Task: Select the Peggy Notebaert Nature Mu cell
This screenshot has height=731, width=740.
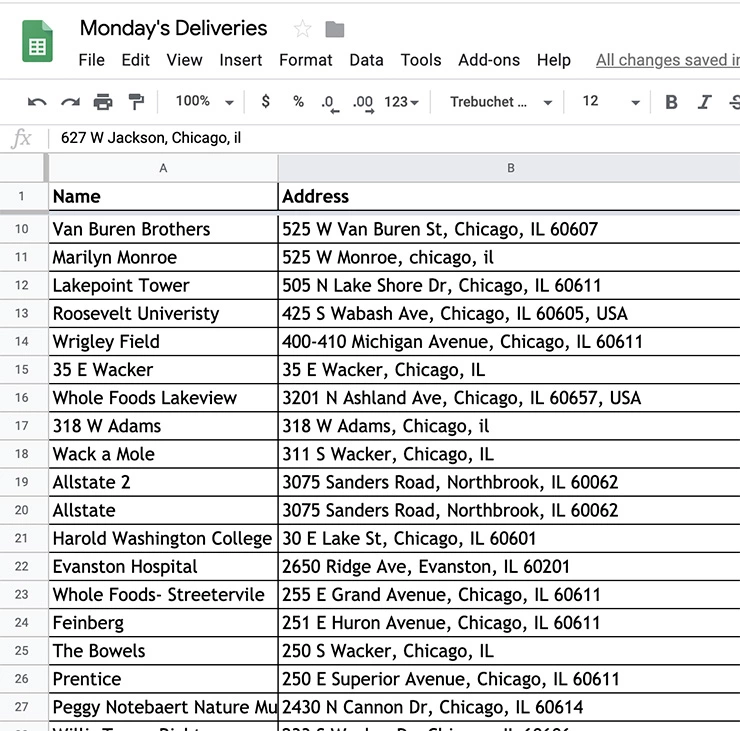Action: [x=163, y=707]
